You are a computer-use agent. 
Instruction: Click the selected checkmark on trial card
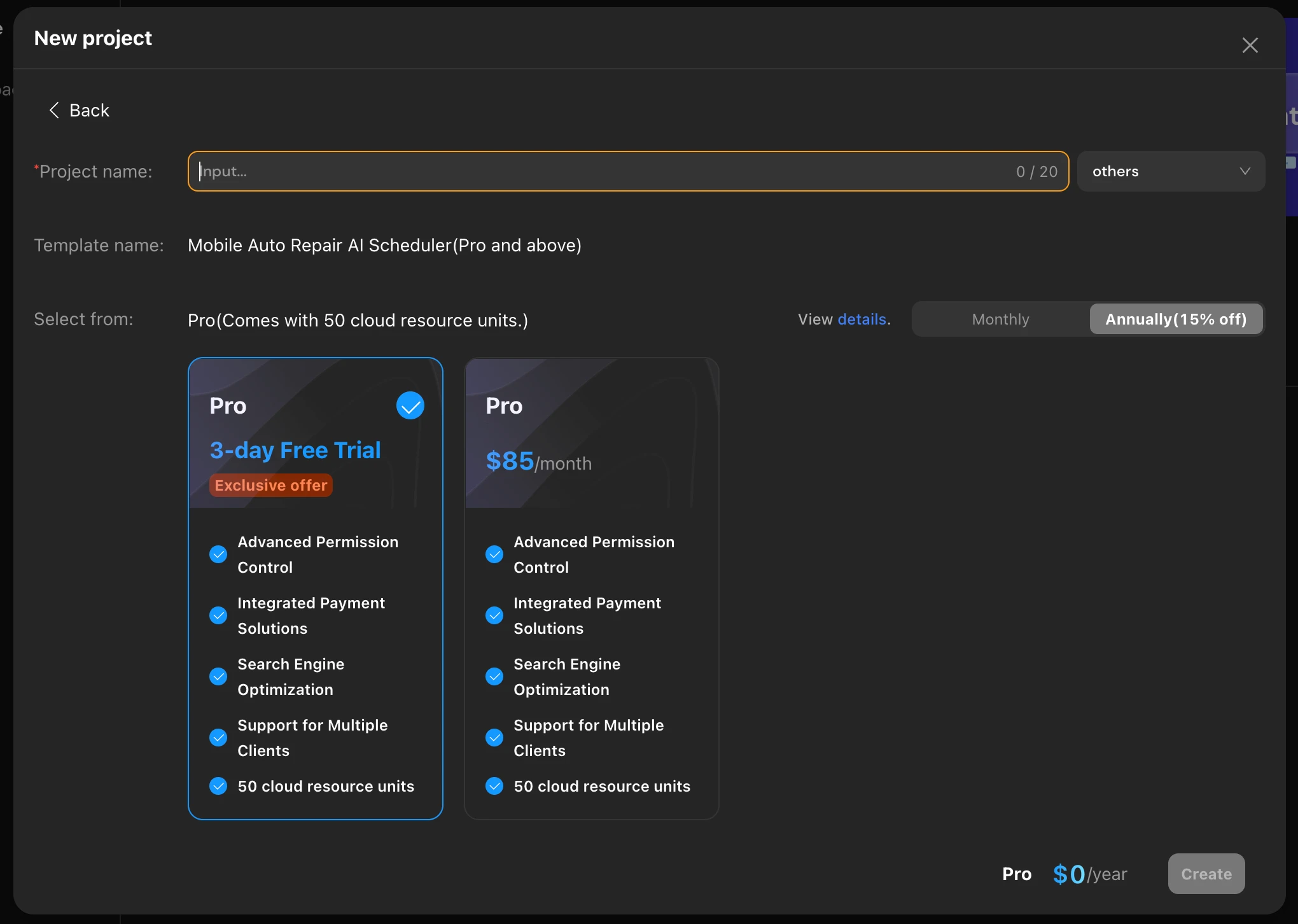point(410,405)
